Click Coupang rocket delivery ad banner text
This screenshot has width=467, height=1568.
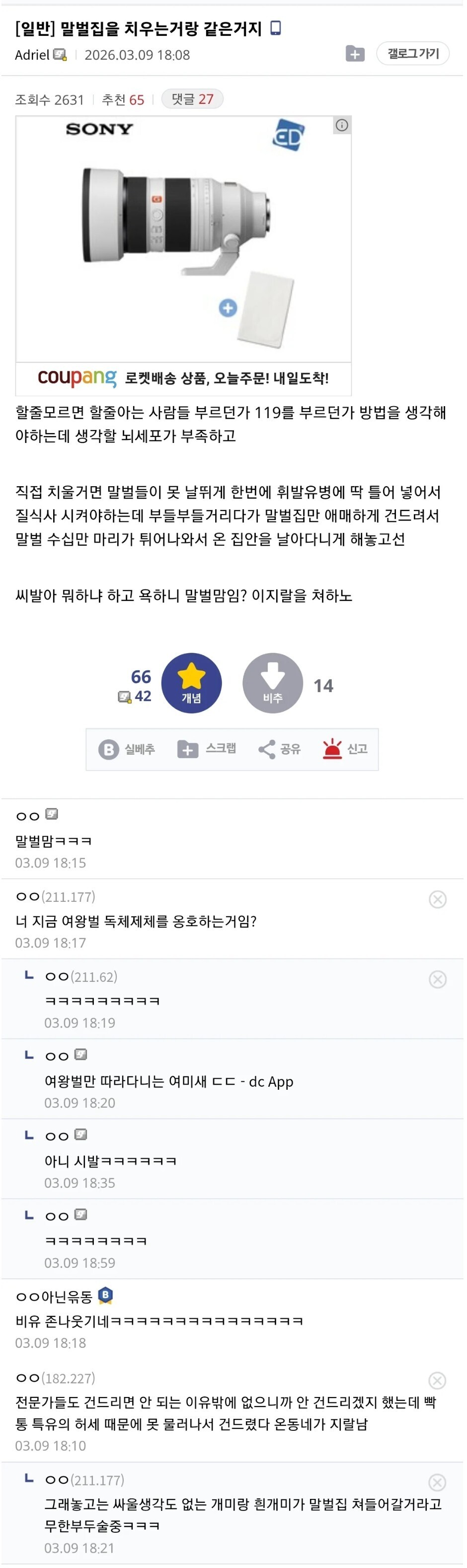(226, 378)
